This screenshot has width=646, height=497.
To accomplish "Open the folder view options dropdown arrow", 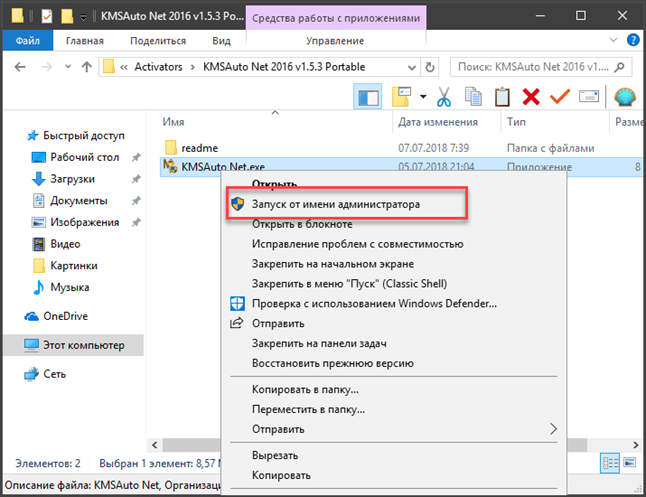I will click(424, 97).
